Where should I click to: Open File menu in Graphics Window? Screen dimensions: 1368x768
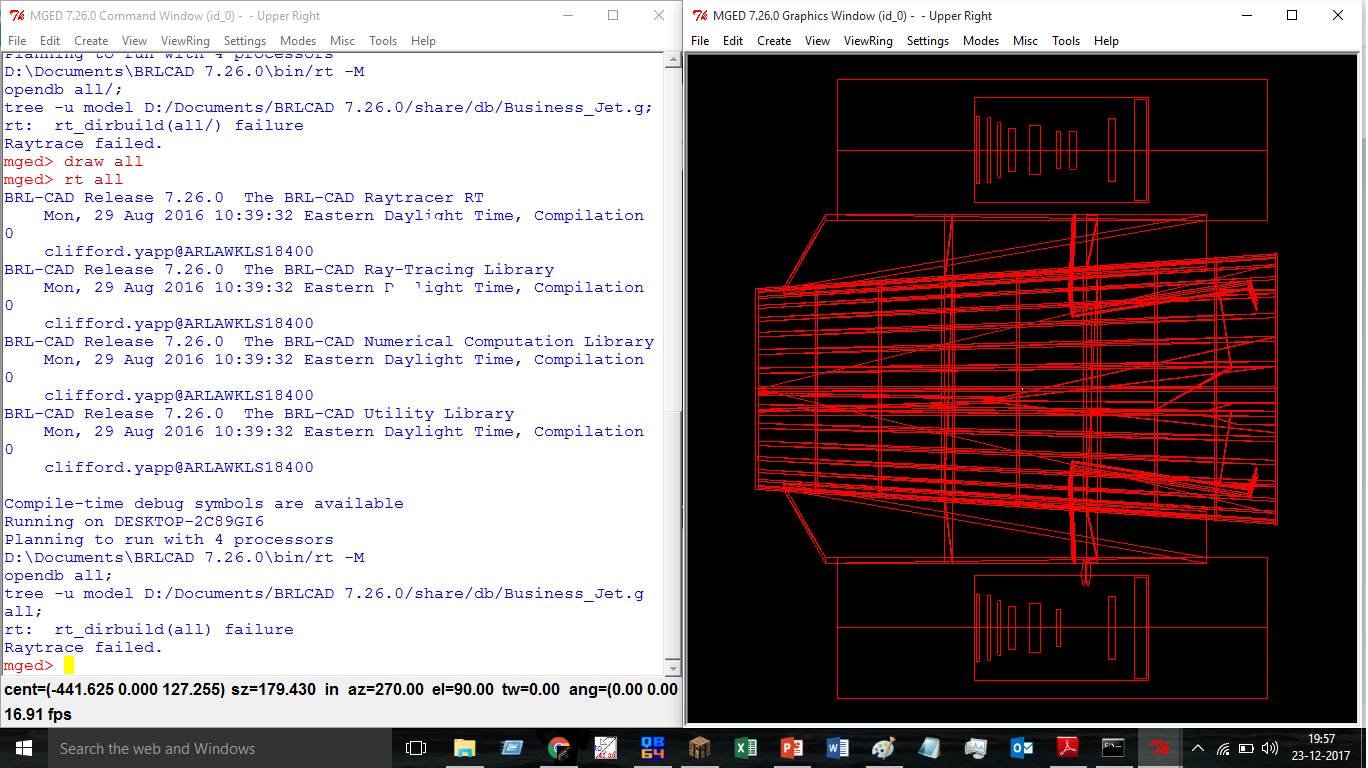point(700,41)
